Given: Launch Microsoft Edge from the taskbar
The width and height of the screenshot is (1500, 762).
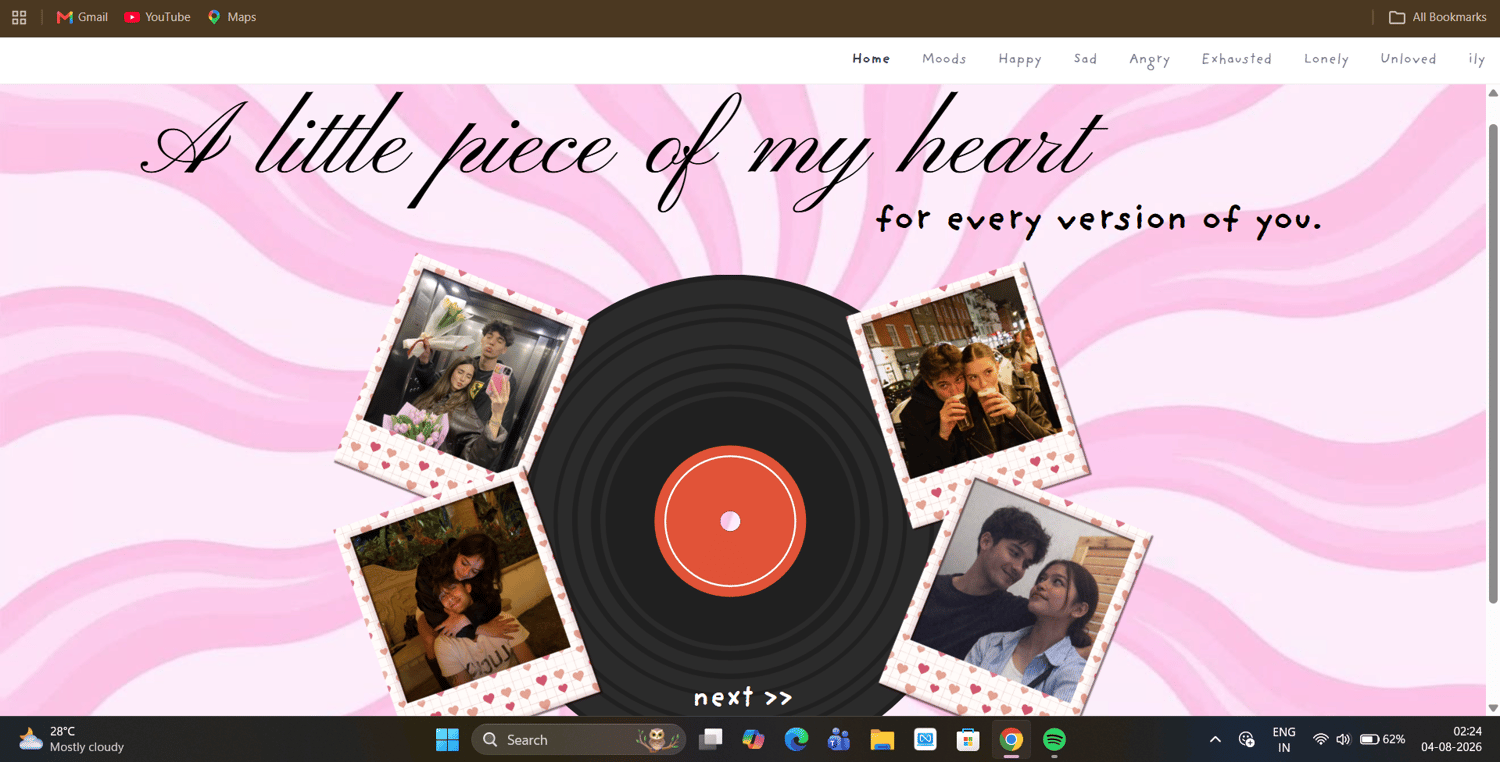Looking at the screenshot, I should pyautogui.click(x=796, y=740).
